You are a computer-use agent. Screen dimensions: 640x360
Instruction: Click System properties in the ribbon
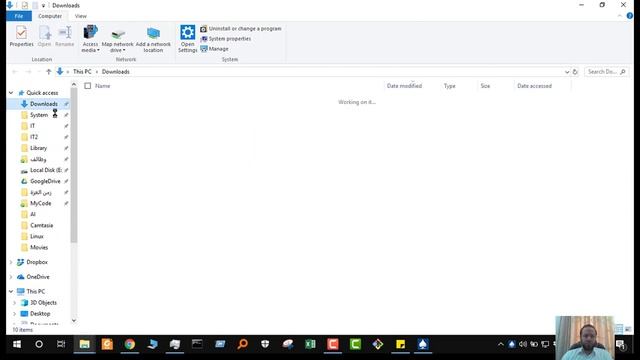[x=226, y=39]
